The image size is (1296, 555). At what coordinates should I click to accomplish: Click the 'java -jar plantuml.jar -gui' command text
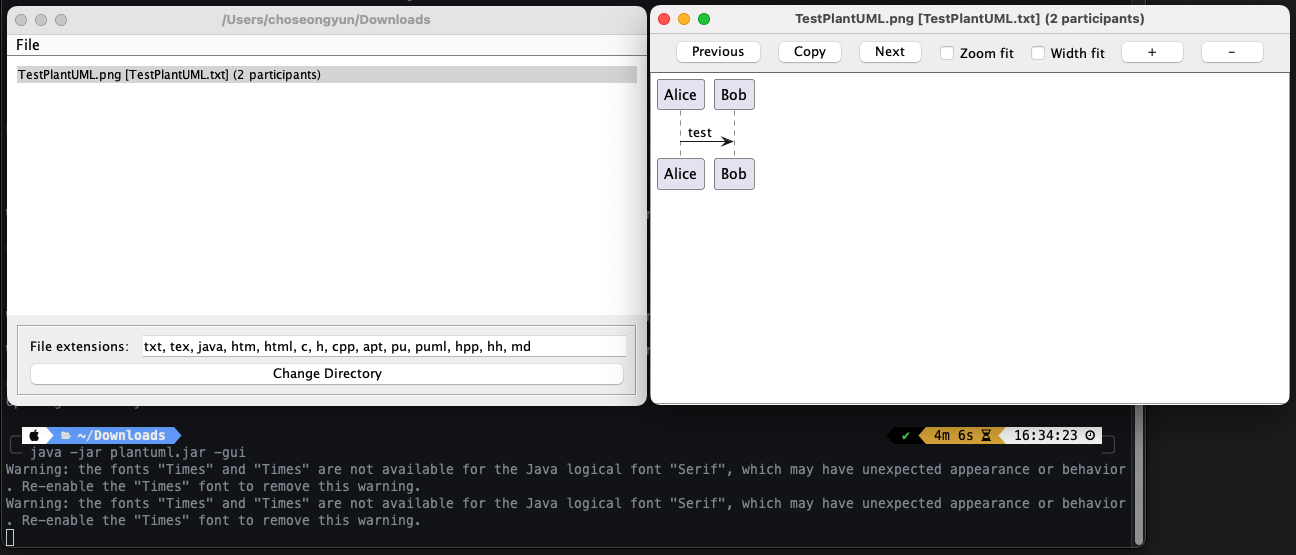coord(138,453)
